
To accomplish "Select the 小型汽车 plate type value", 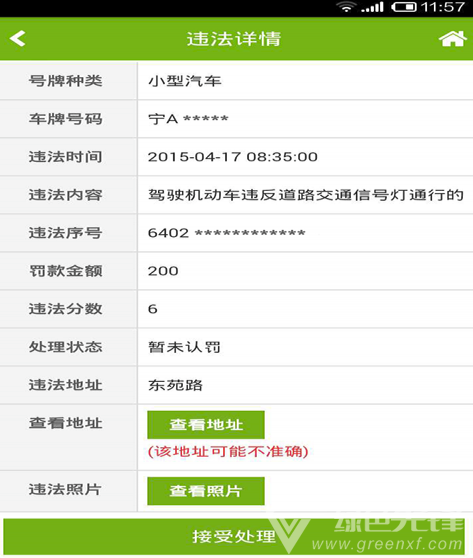I will [x=185, y=81].
